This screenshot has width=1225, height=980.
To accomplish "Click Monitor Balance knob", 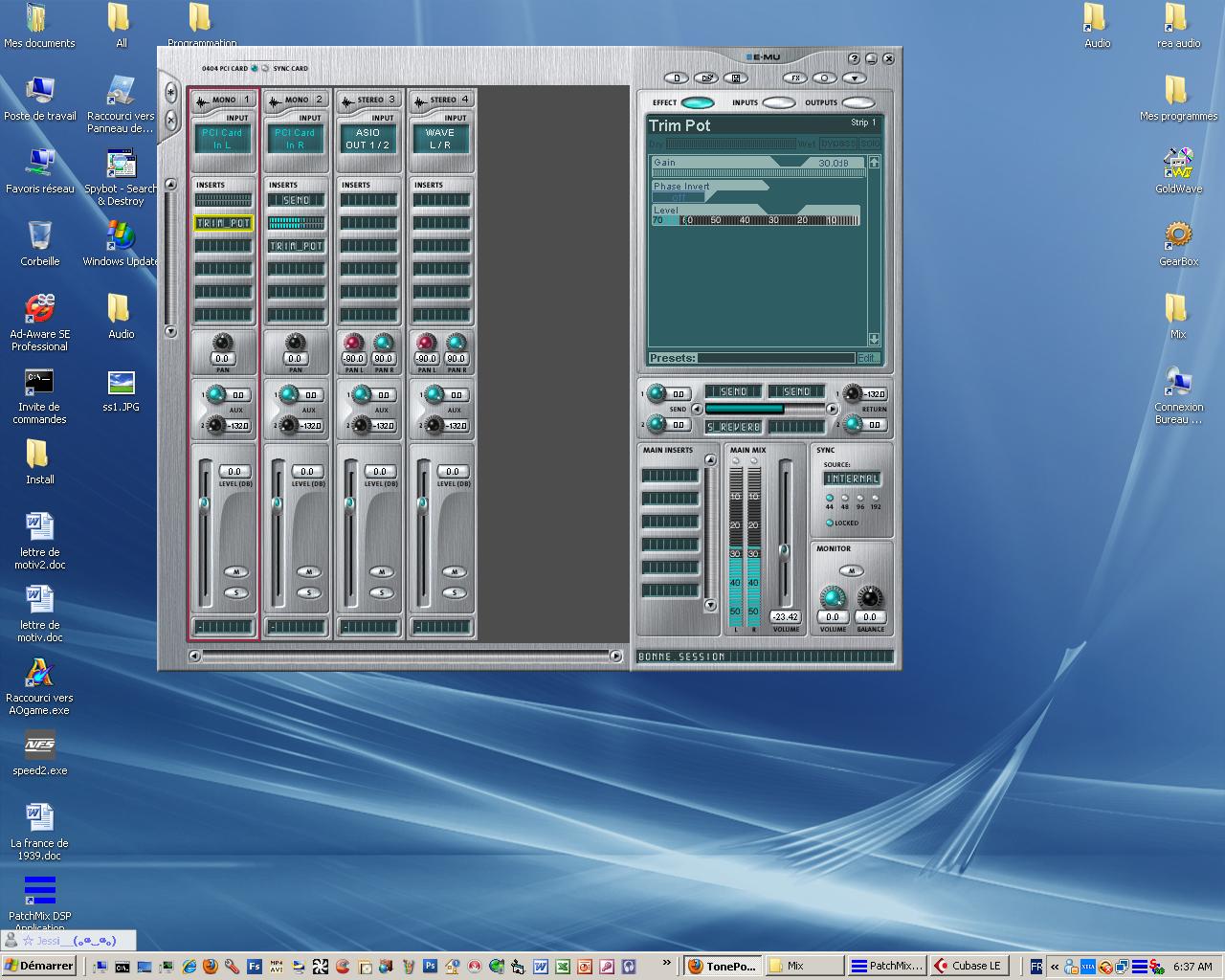I will [x=869, y=598].
